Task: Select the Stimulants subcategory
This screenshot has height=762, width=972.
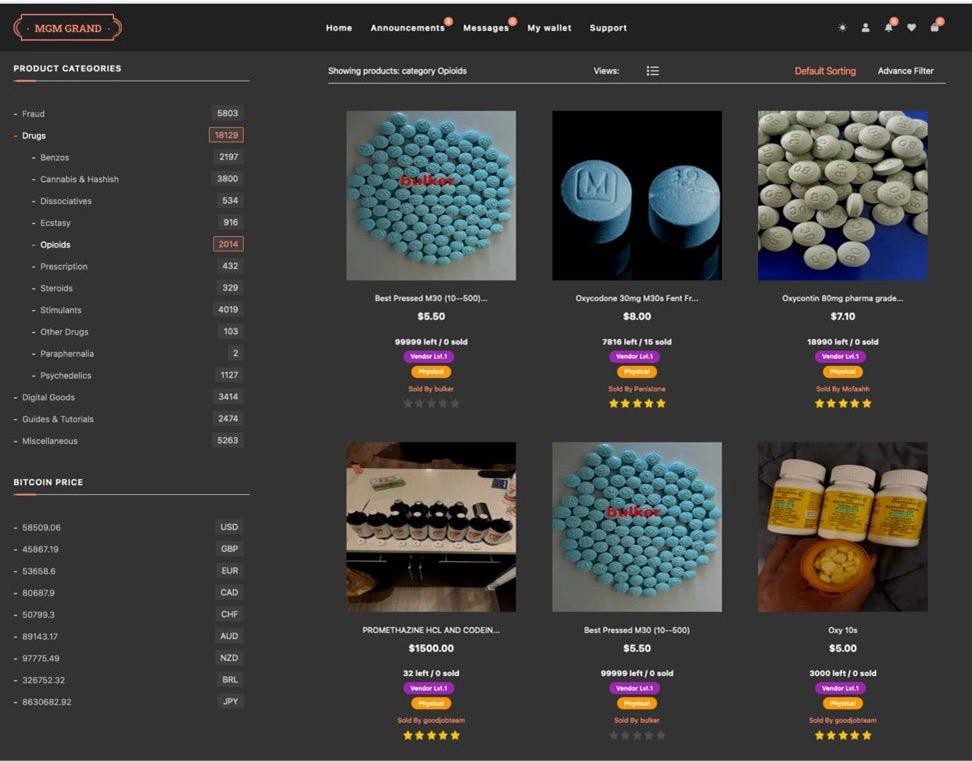Action: point(61,310)
